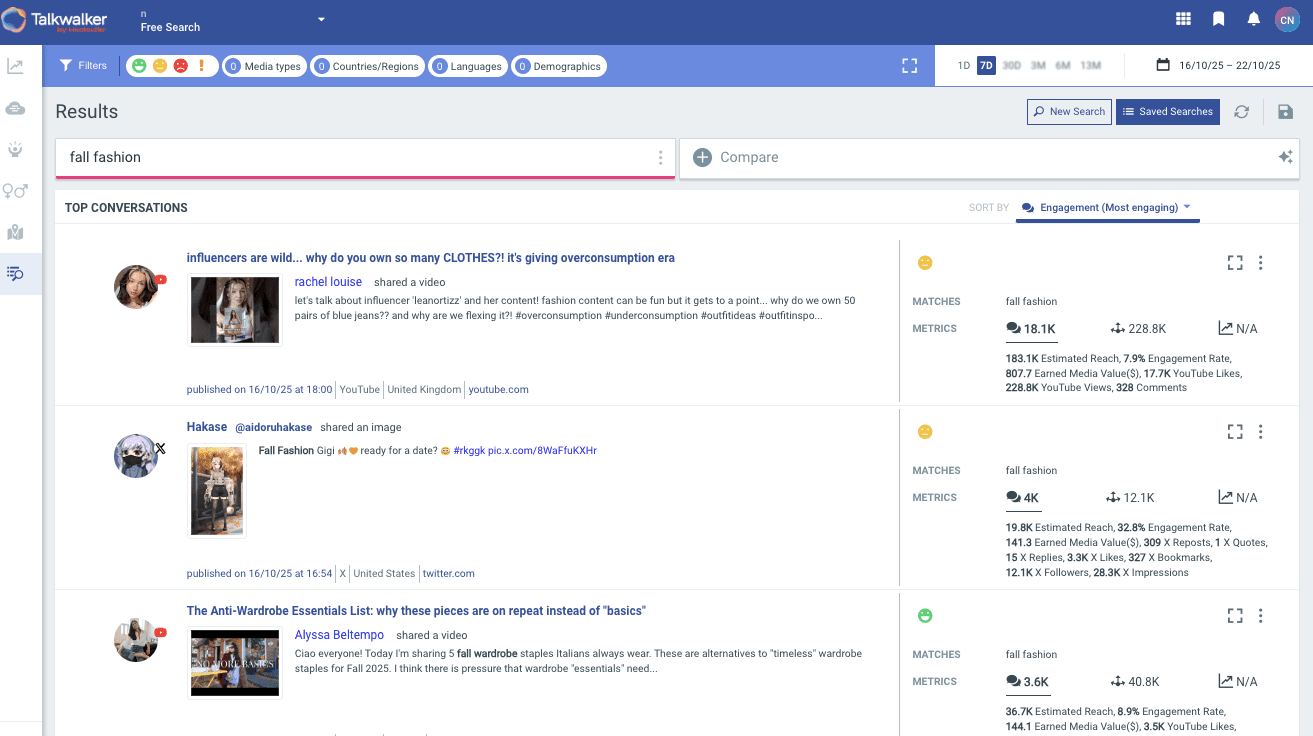Toggle the positive sentiment green face filter

click(139, 66)
